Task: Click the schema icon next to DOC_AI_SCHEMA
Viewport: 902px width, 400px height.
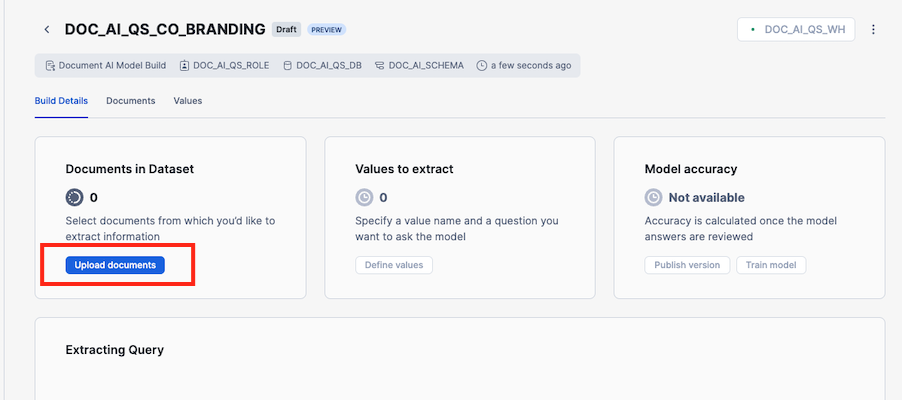Action: tap(380, 66)
